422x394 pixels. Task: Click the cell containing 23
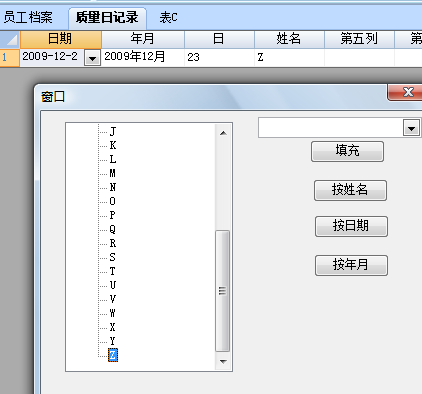coord(219,57)
